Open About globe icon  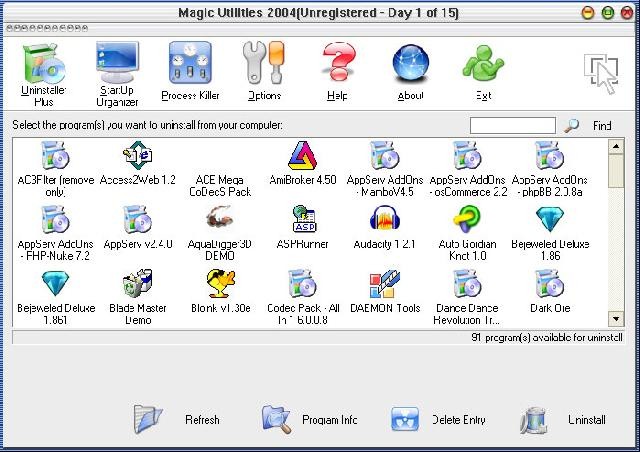click(x=411, y=64)
